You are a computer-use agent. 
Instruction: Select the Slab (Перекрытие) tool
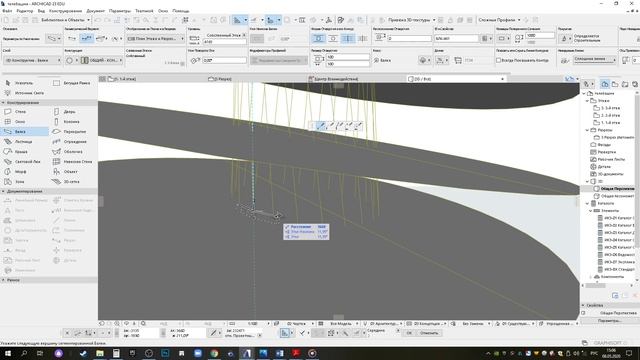click(70, 131)
